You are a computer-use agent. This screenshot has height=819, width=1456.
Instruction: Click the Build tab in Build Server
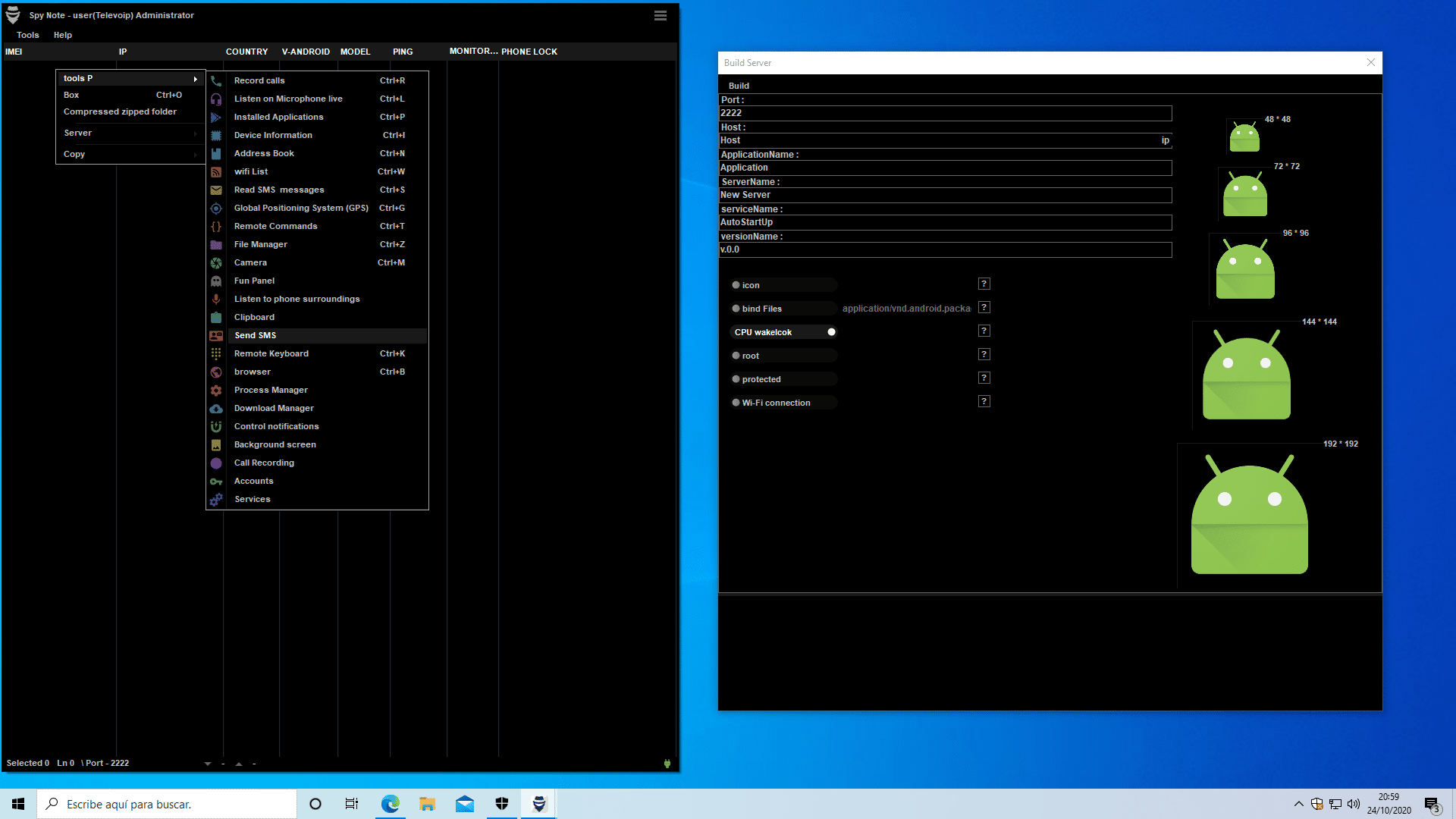coord(739,86)
